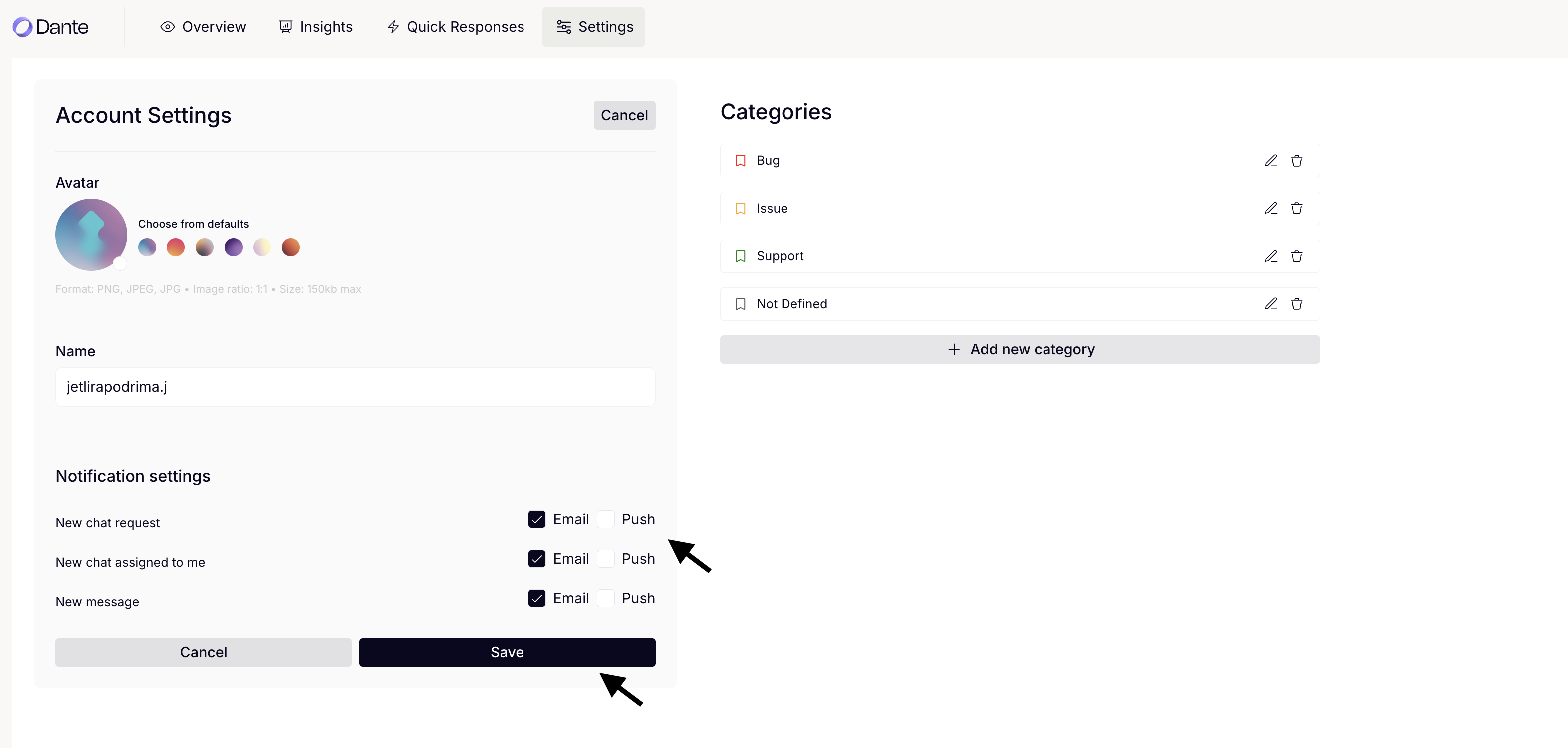Delete the Issue category with trash icon
This screenshot has height=748, width=1568.
coord(1296,208)
